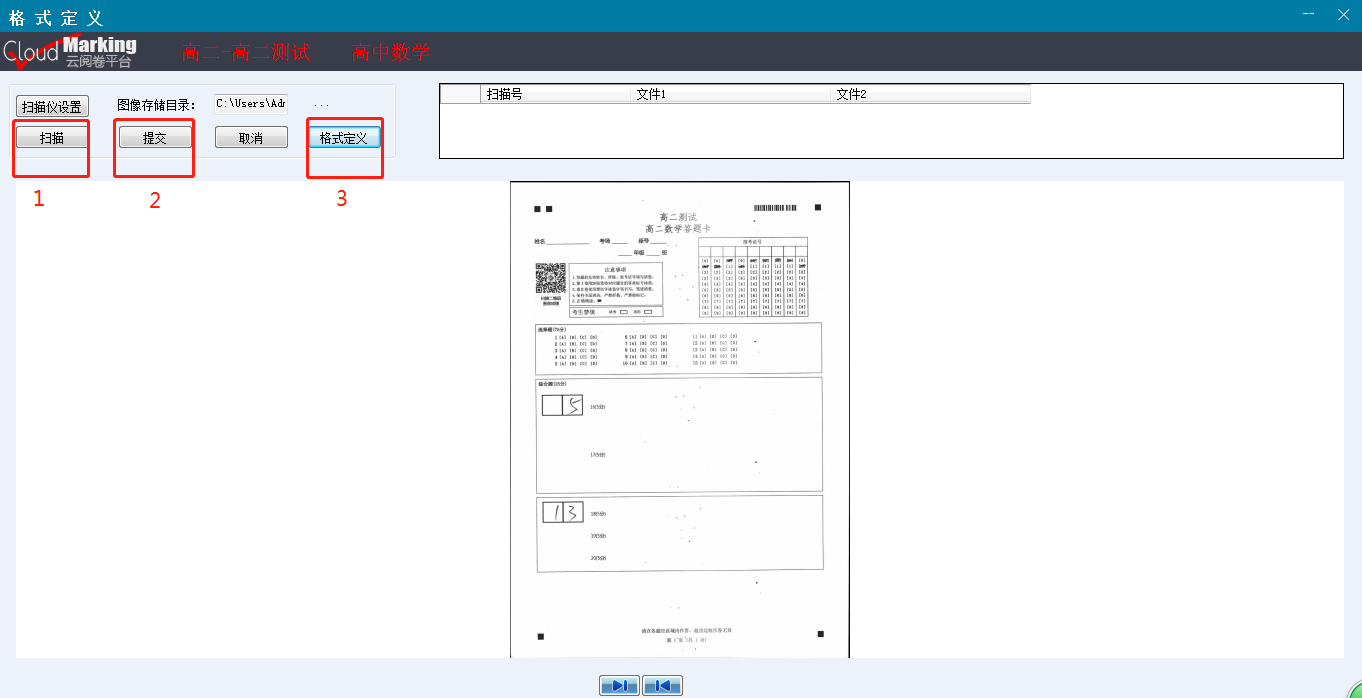
Task: Click the 文件1 column header
Action: (x=730, y=93)
